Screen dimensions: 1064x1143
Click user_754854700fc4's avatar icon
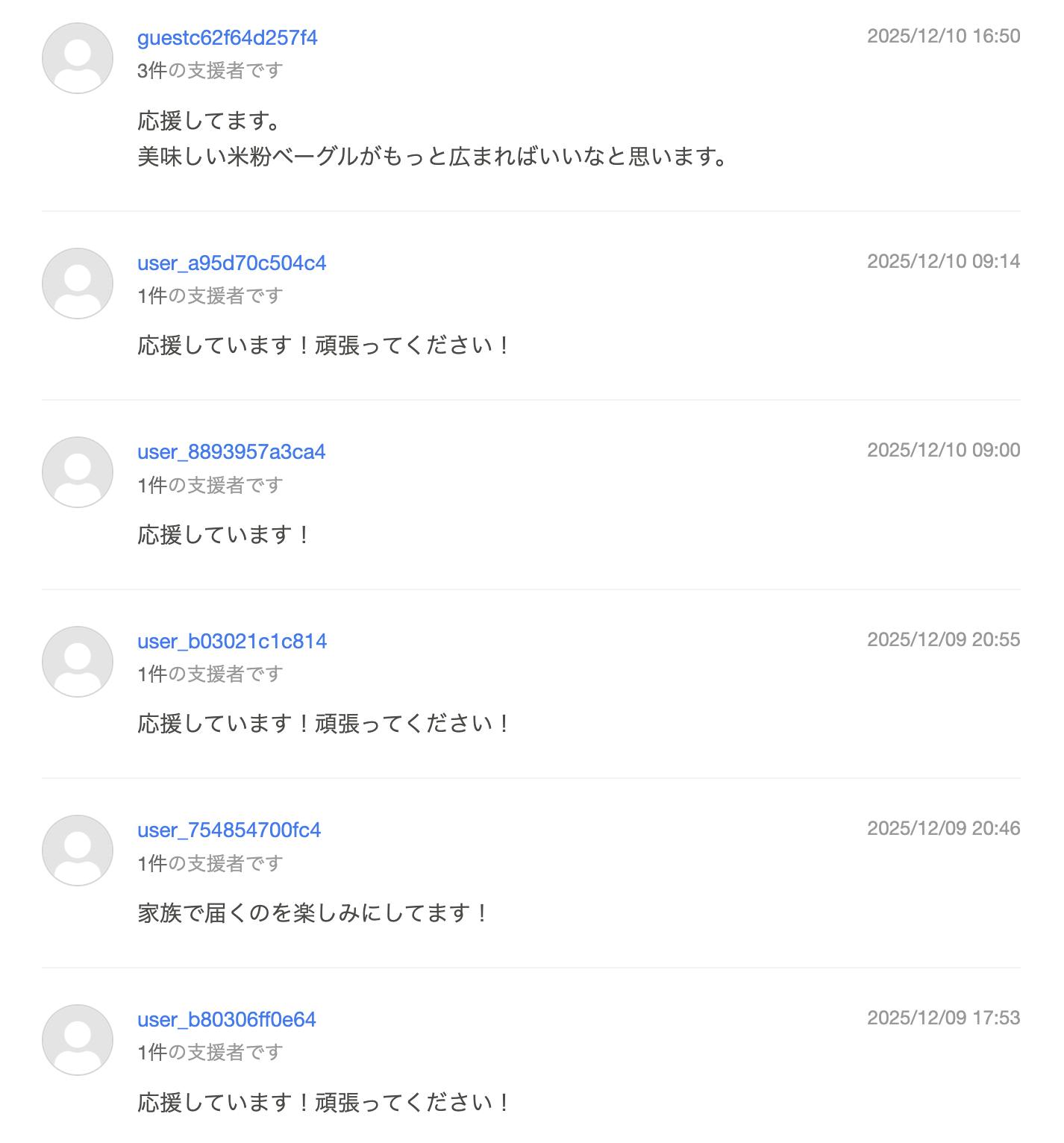77,850
